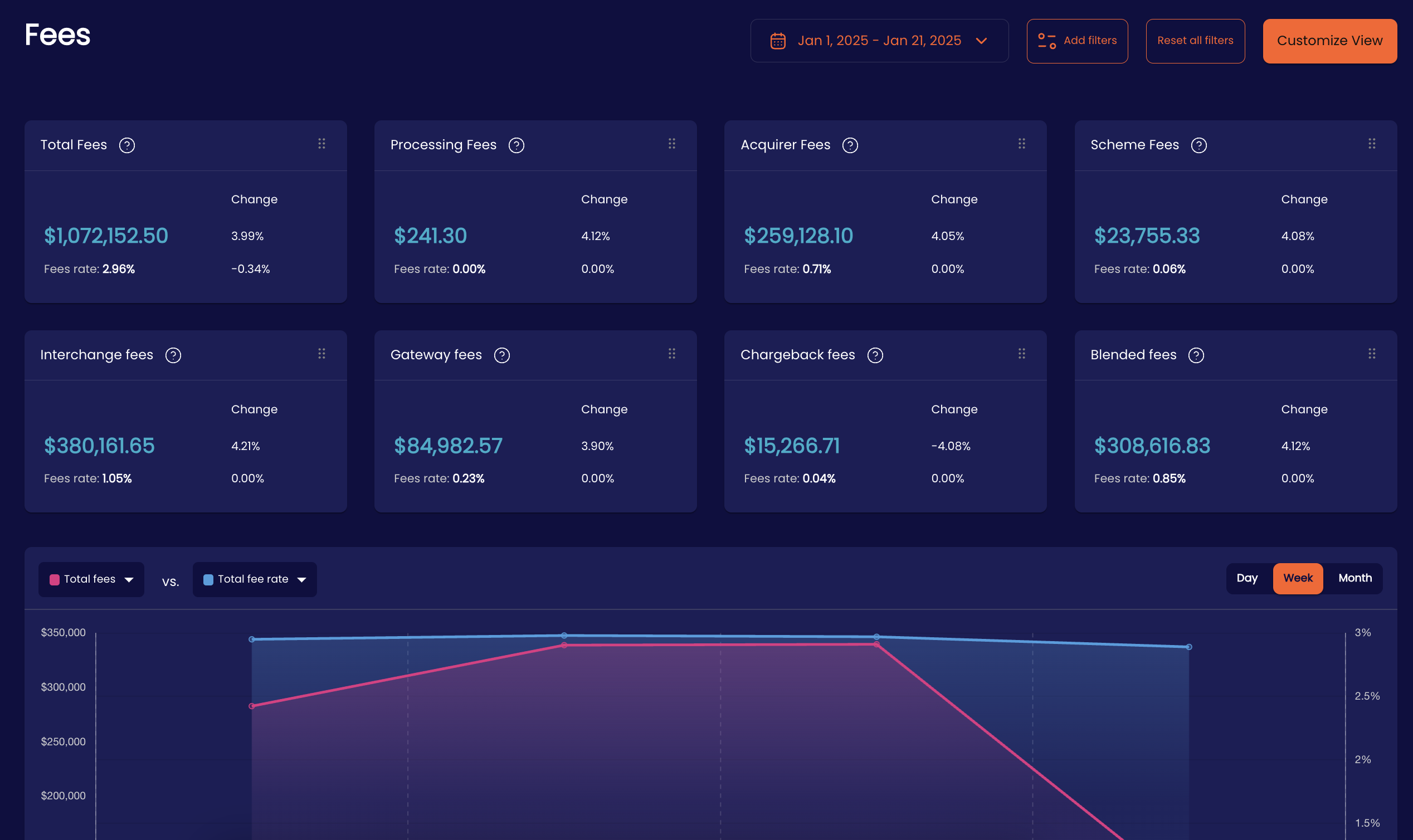
Task: Click the $23,755.33 scheme fees amount
Action: click(x=1147, y=236)
